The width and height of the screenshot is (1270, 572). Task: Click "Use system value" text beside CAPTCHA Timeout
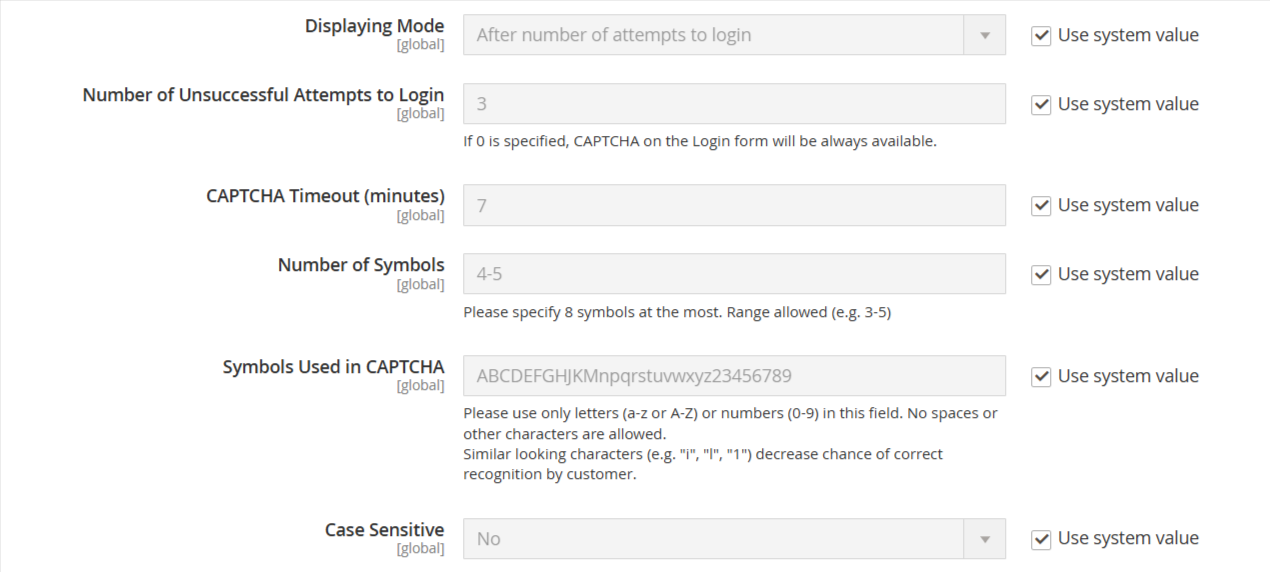coord(1127,205)
